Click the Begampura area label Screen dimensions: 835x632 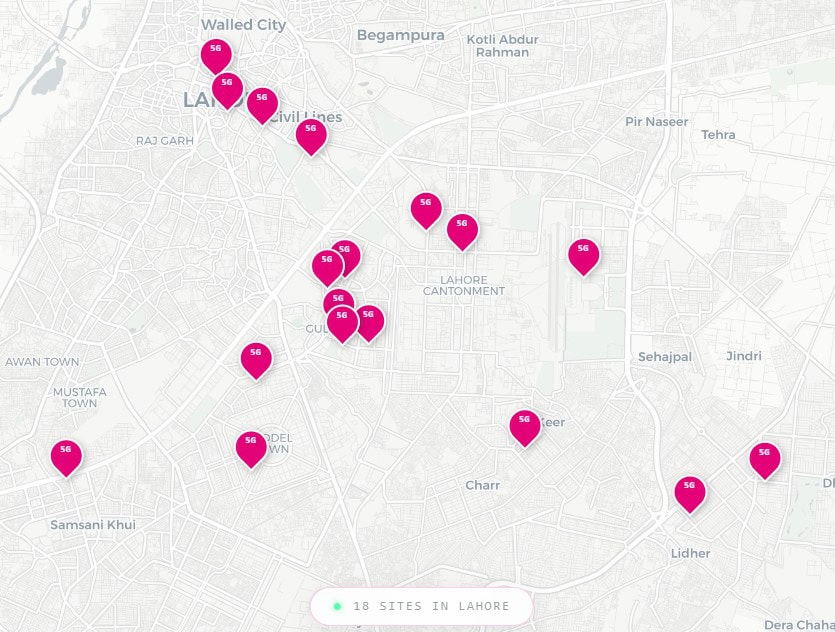[x=400, y=35]
